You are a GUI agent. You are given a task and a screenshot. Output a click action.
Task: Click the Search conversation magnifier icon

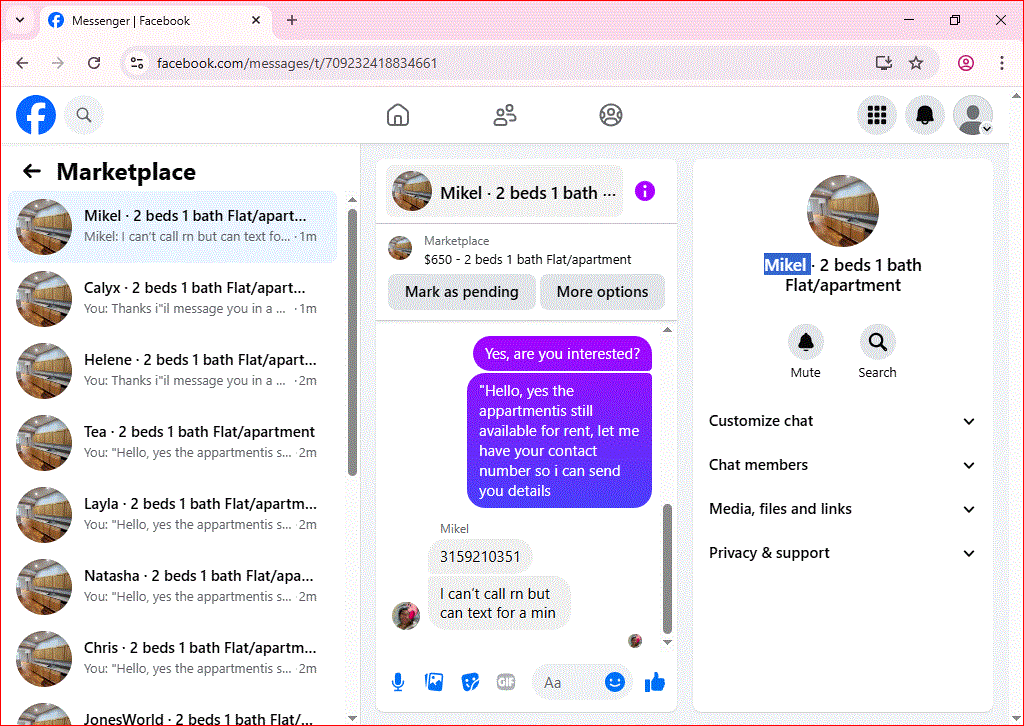pyautogui.click(x=877, y=341)
